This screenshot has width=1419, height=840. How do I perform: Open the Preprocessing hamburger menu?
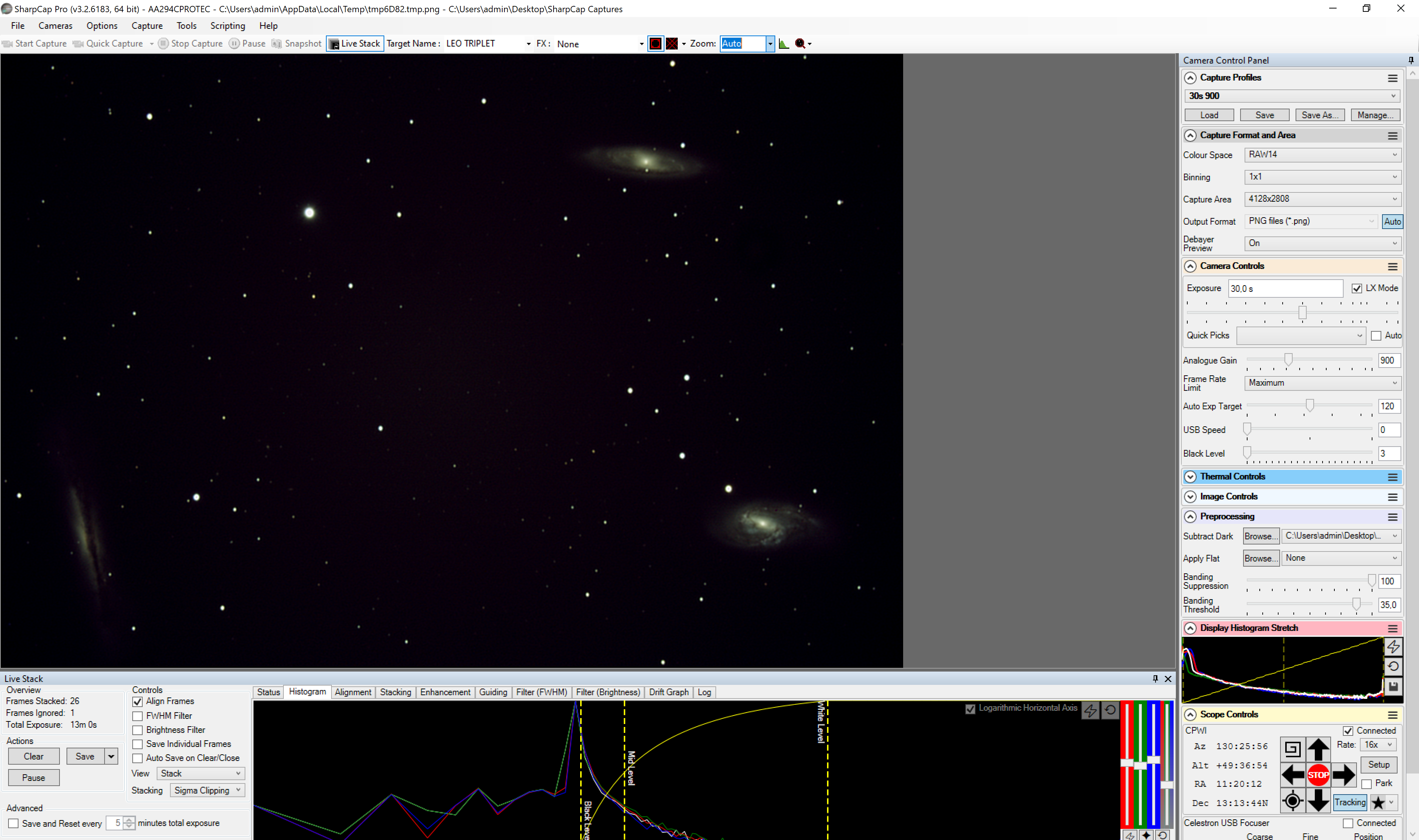[x=1392, y=517]
